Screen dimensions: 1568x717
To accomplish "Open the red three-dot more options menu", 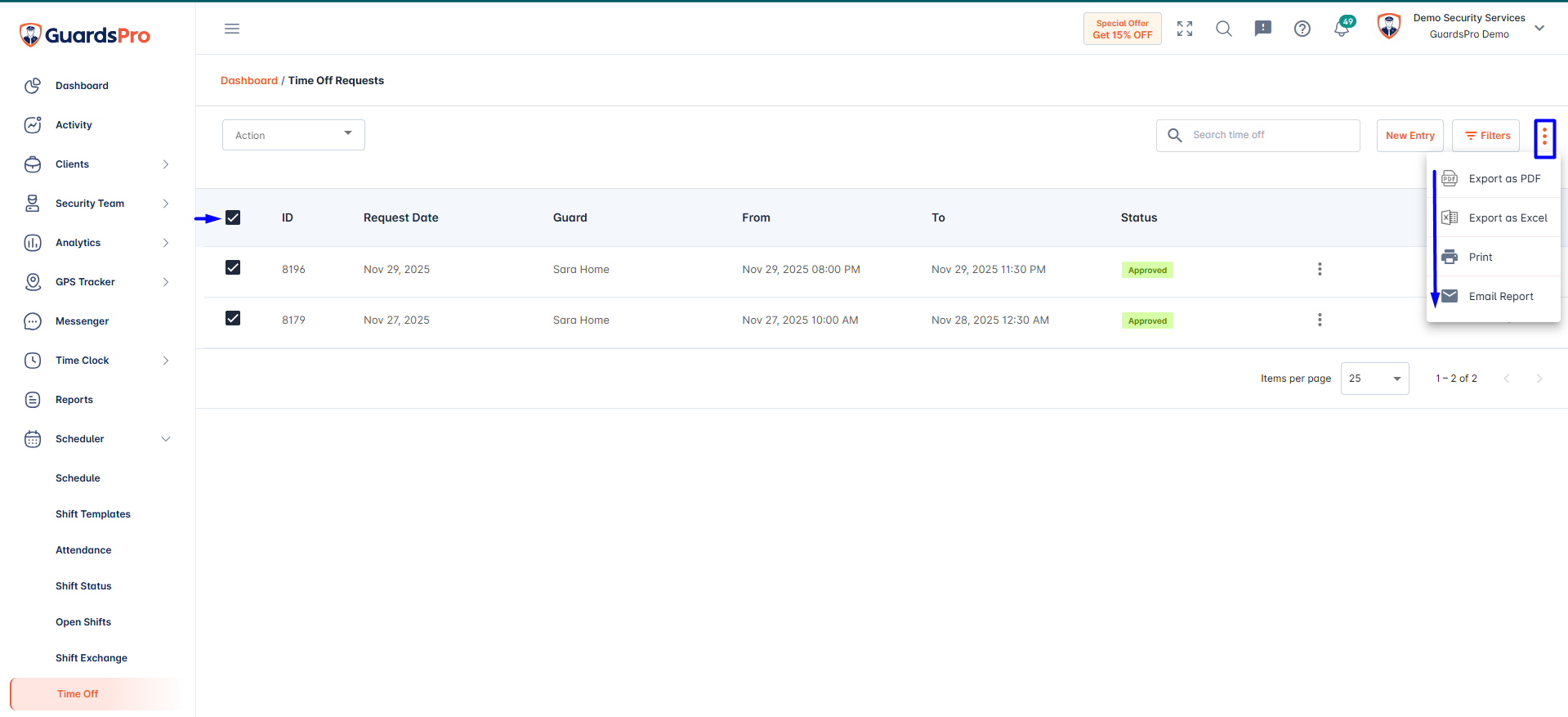I will click(1544, 138).
